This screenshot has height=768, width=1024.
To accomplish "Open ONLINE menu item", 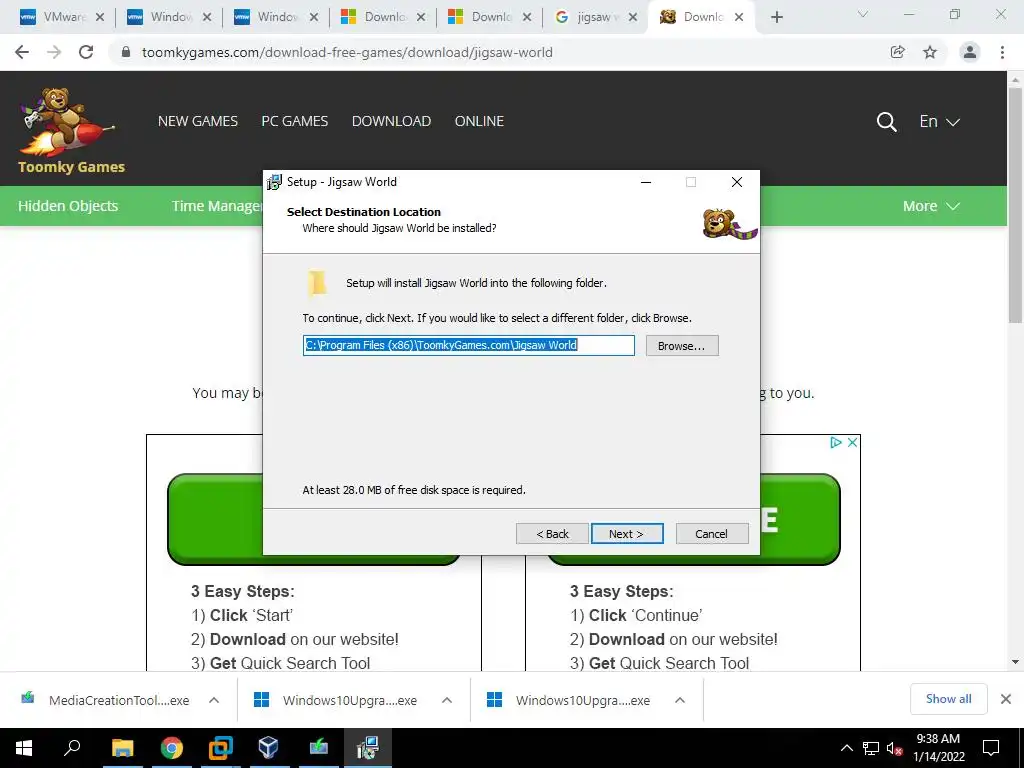I will click(479, 121).
